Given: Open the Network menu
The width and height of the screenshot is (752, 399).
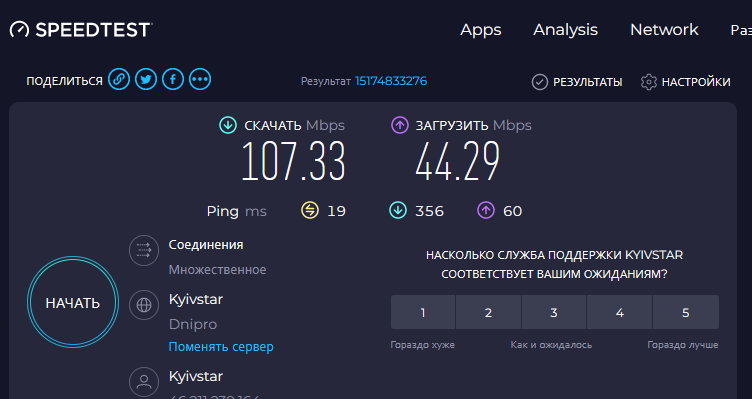Looking at the screenshot, I should (664, 30).
